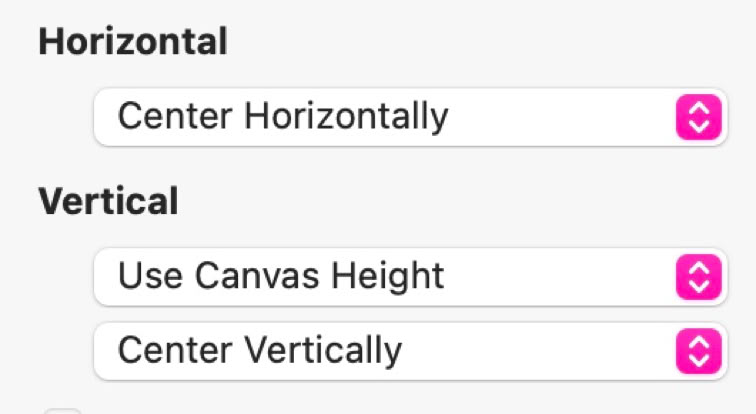756x414 pixels.
Task: Toggle the checkbox below Center Vertically
Action: (x=64, y=410)
